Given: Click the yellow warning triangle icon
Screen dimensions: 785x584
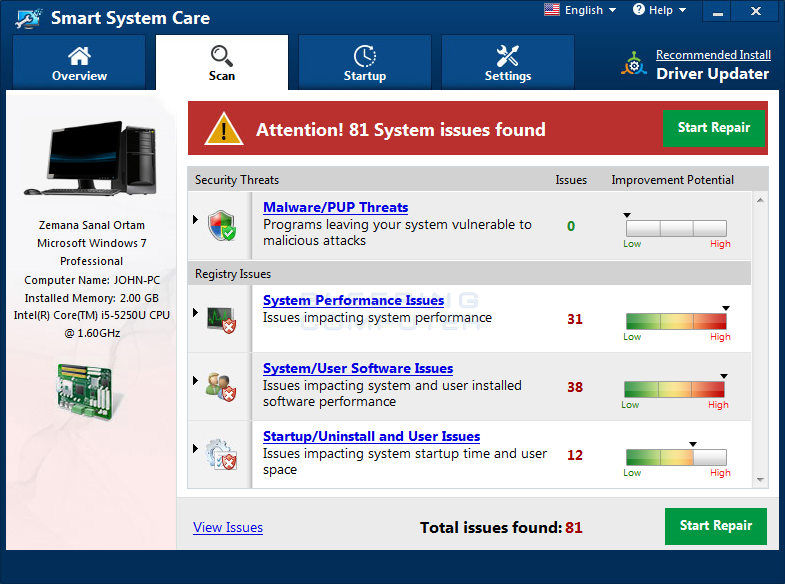Looking at the screenshot, I should click(224, 129).
